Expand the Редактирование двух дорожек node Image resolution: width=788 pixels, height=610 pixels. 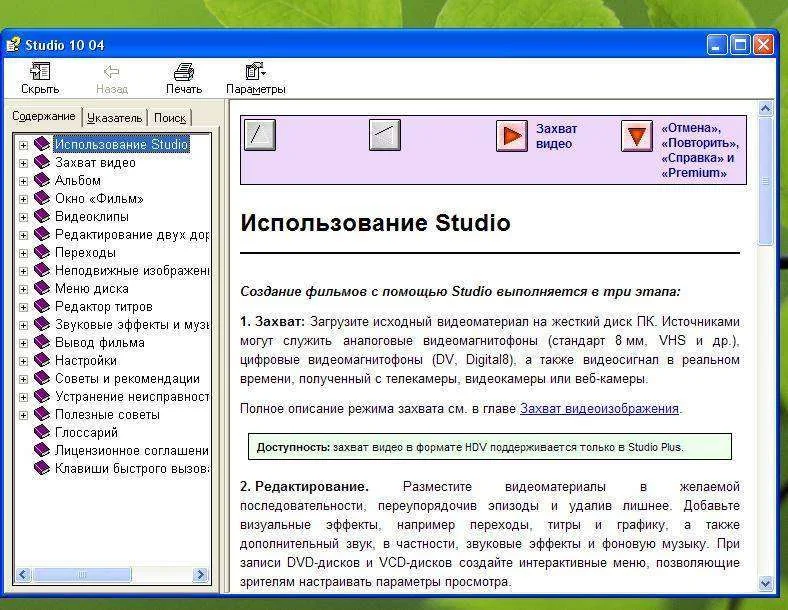[x=23, y=235]
